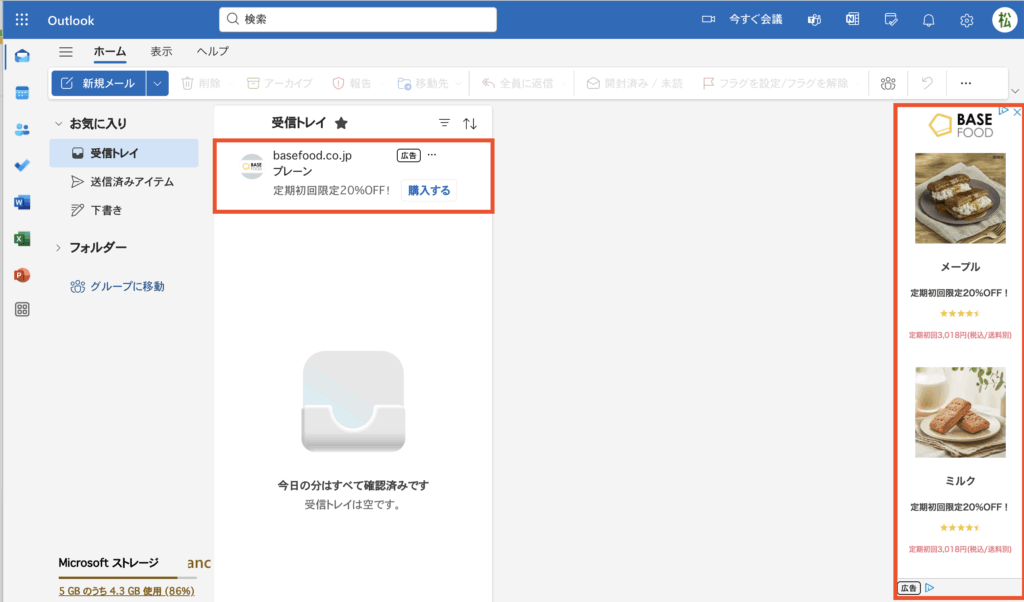Toggle 開封済み / 未読 status
The height and width of the screenshot is (602, 1024).
634,84
